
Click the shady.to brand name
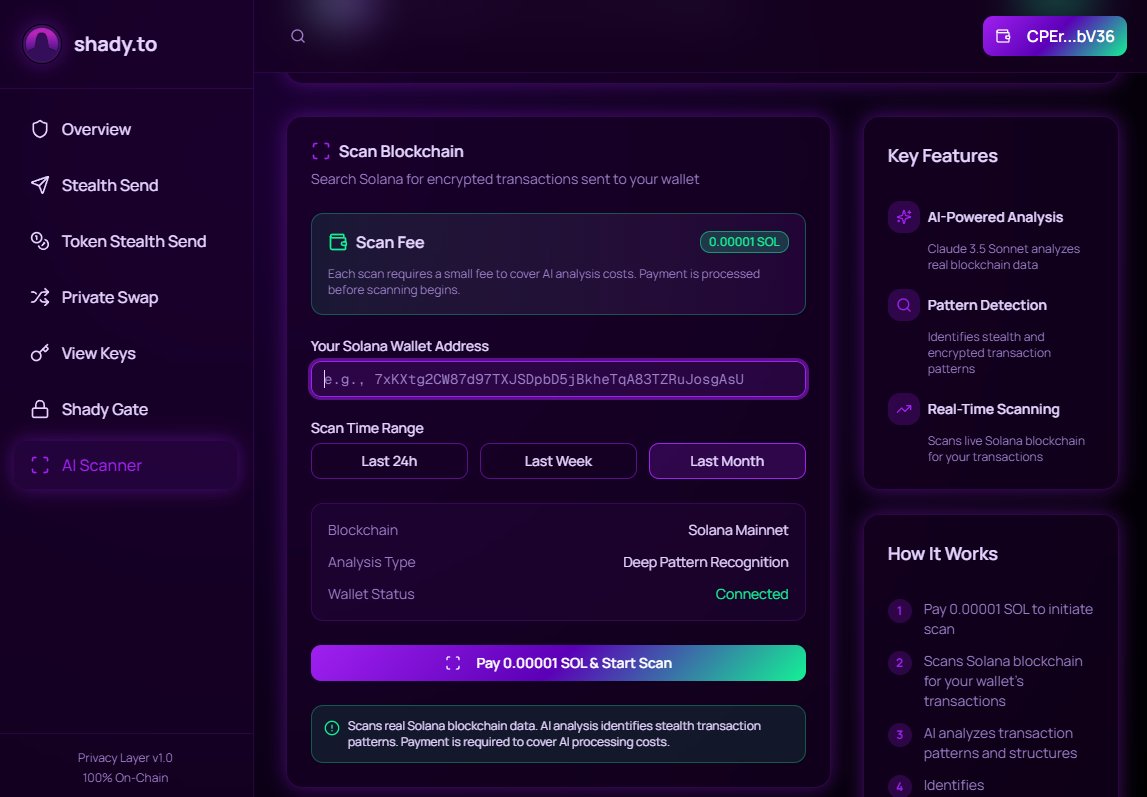pyautogui.click(x=116, y=44)
